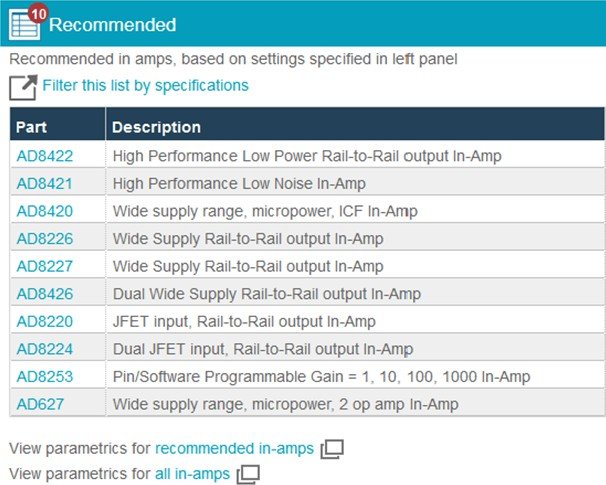
Task: Select the AD8421 part link
Action: [44, 184]
